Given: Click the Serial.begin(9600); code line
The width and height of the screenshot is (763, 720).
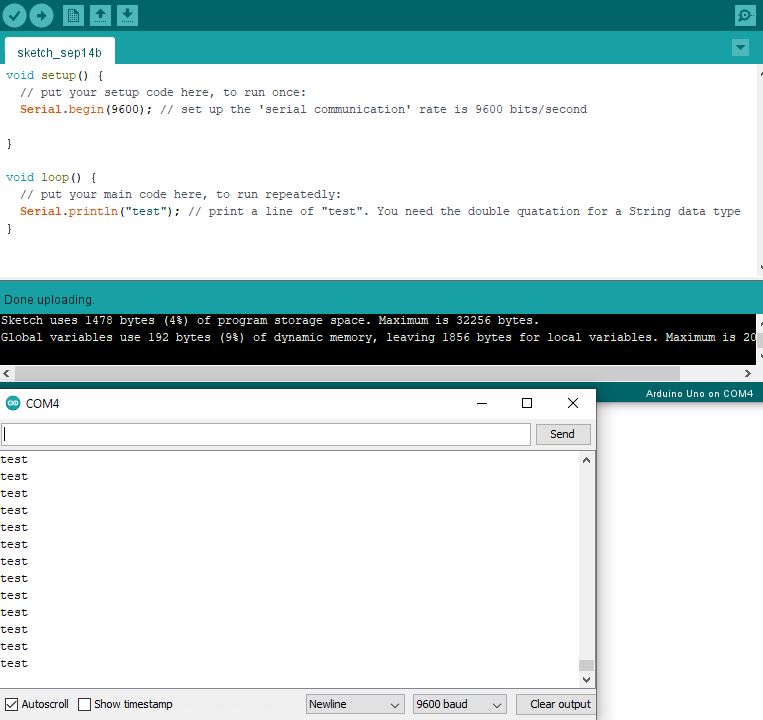Looking at the screenshot, I should click(303, 109).
